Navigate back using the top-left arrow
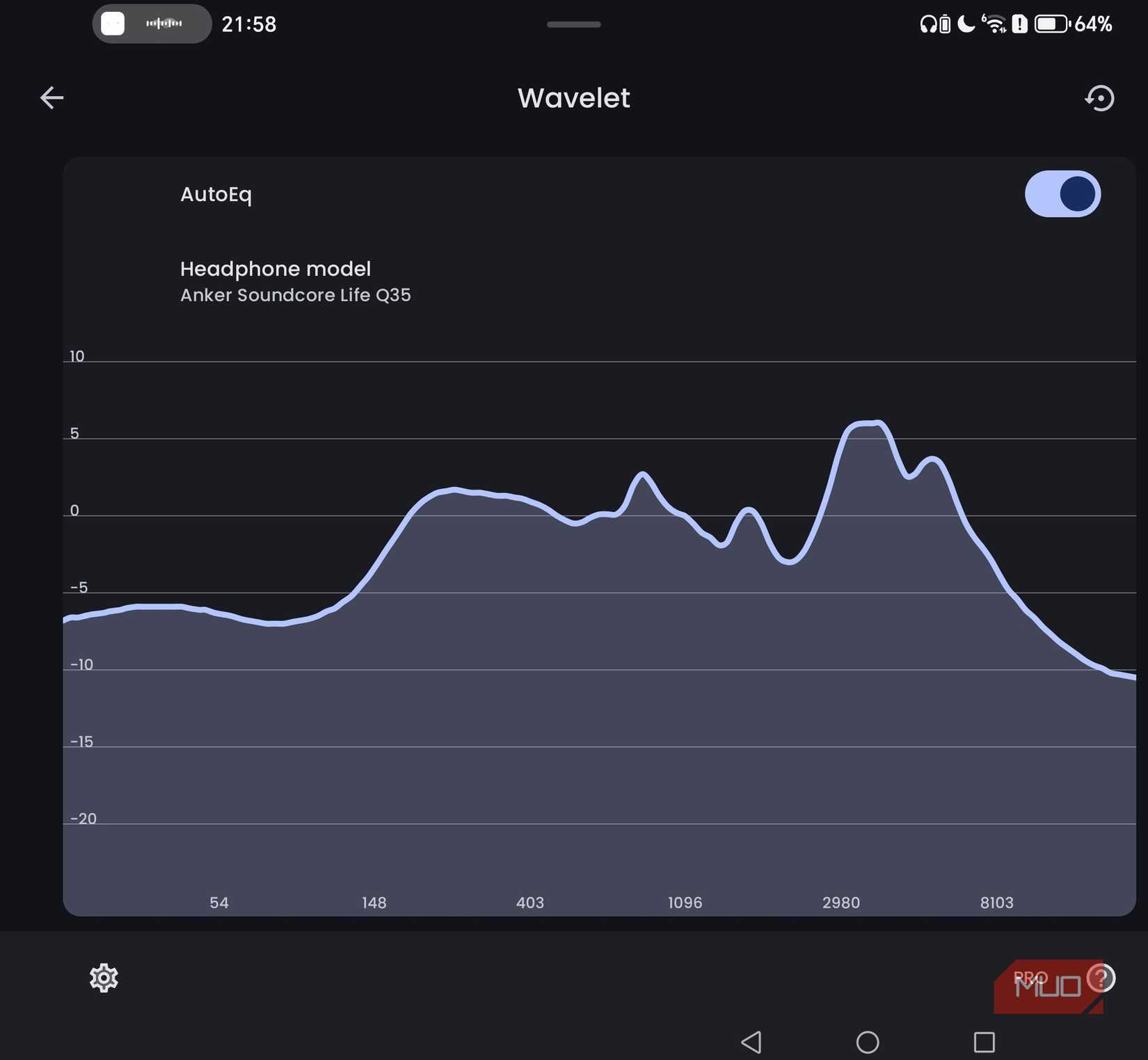Viewport: 1148px width, 1060px height. pos(51,97)
